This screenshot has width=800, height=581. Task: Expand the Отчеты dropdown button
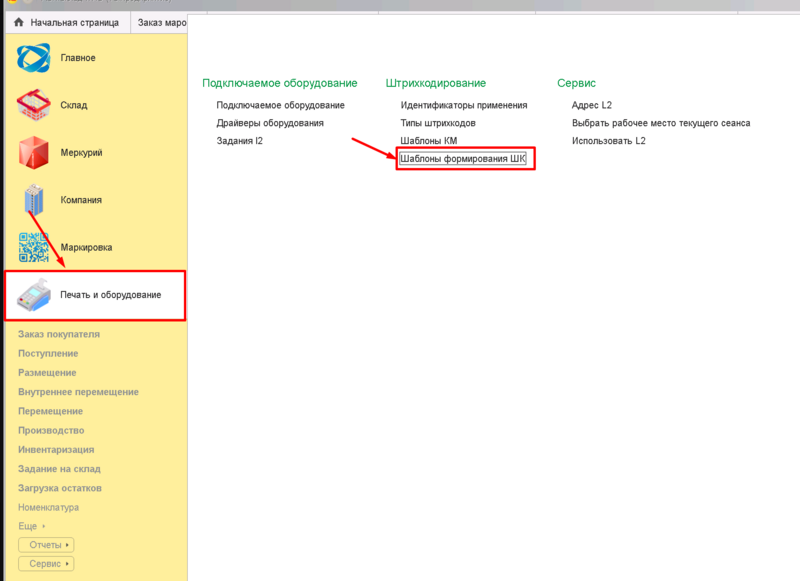coord(46,545)
